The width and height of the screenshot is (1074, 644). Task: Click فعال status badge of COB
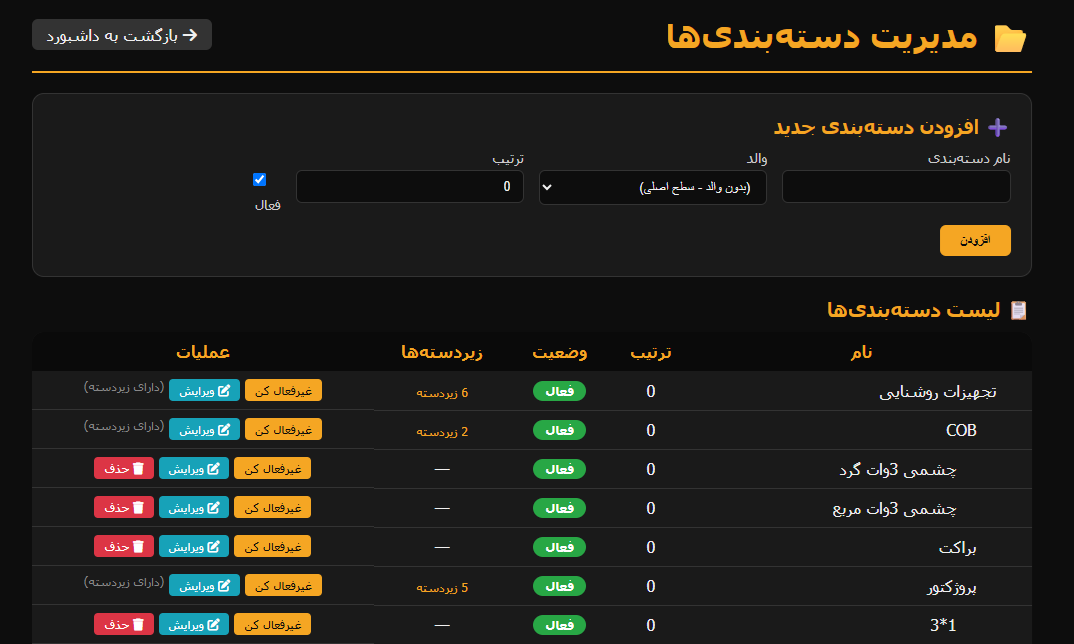click(560, 430)
